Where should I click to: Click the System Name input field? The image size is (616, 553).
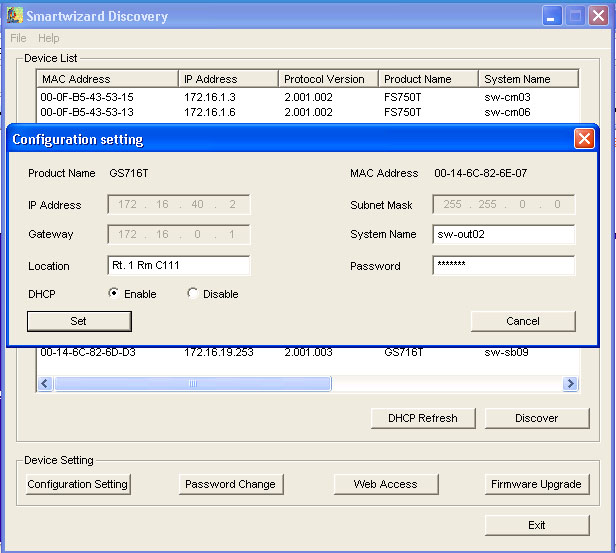coord(504,234)
